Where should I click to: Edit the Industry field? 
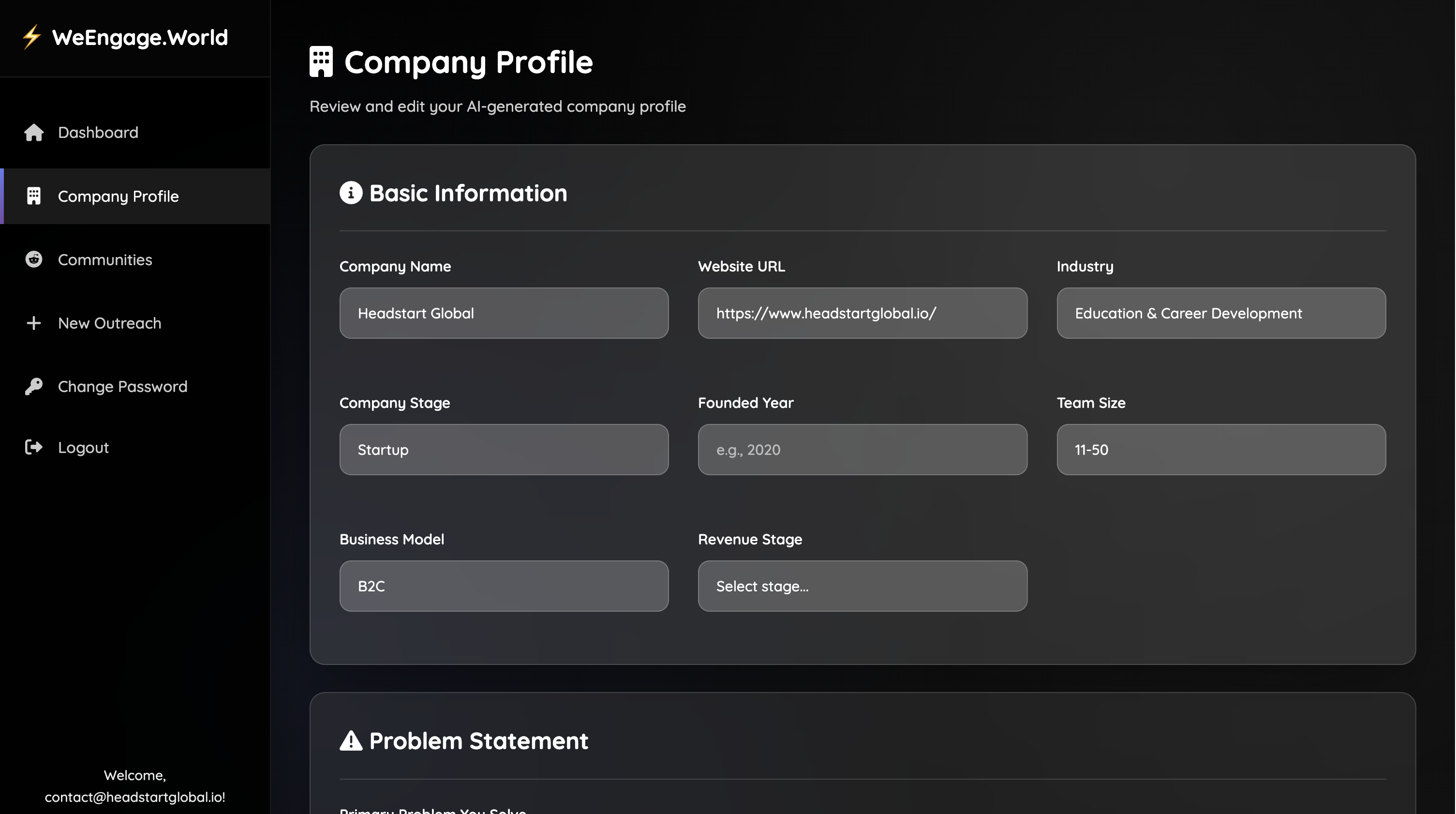coord(1221,314)
